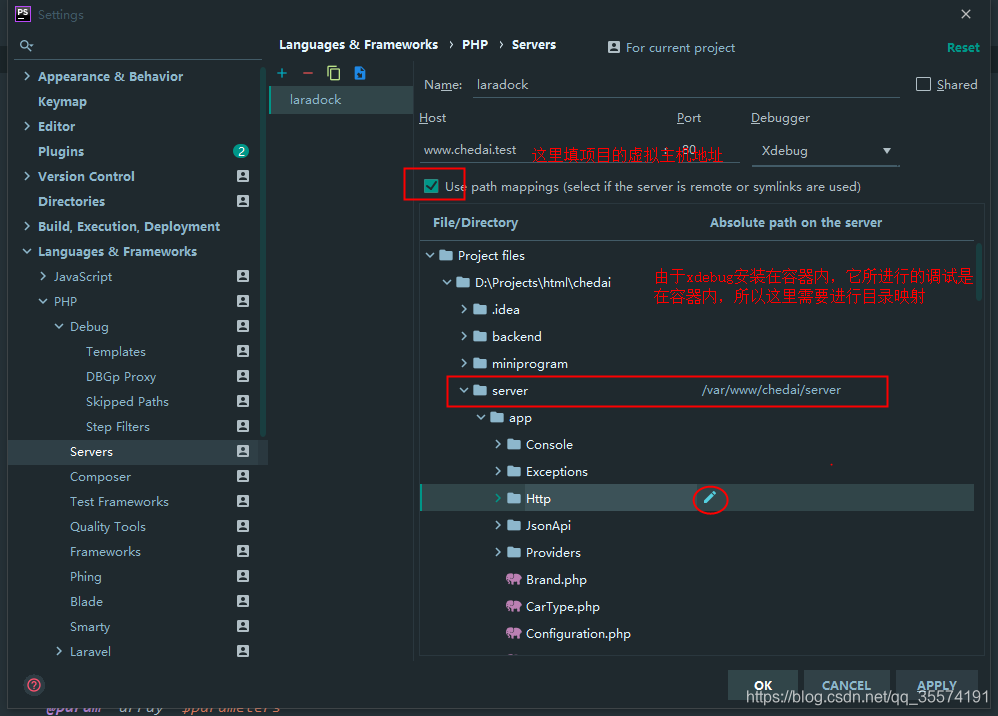Select laradock in the servers list
Viewport: 998px width, 716px height.
tap(342, 100)
